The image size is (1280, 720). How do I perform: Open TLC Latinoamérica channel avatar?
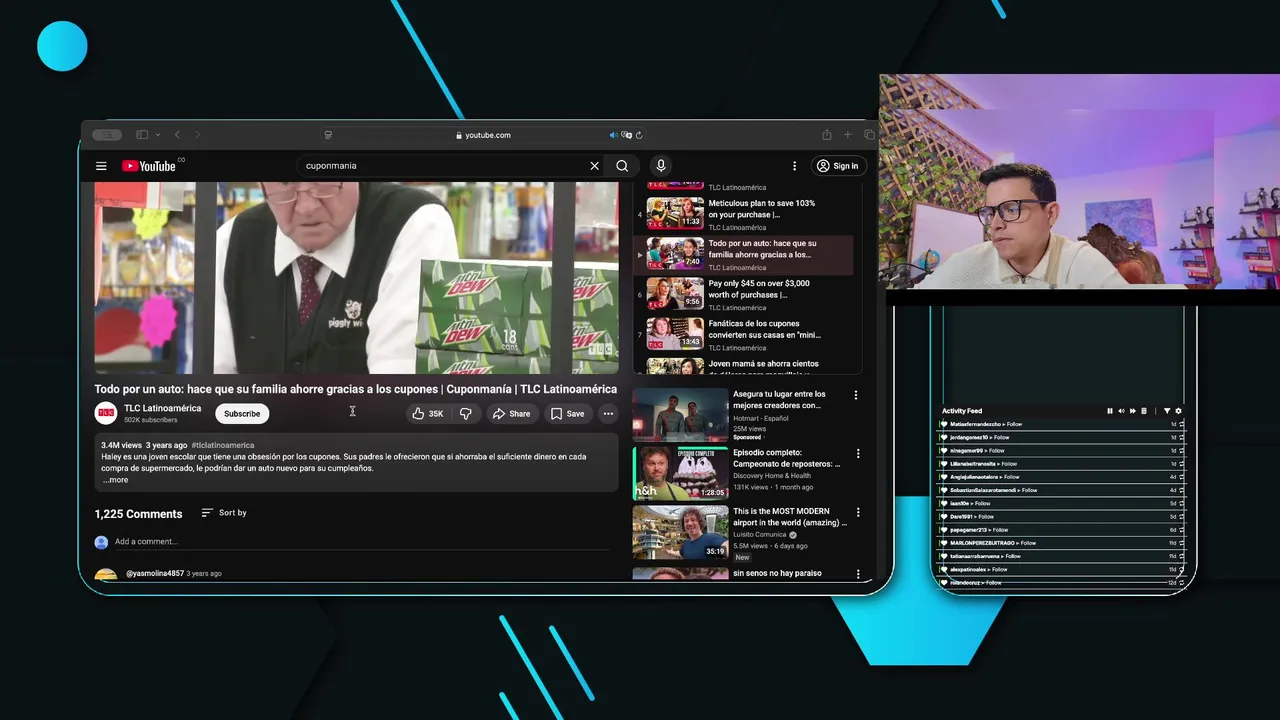tap(105, 413)
